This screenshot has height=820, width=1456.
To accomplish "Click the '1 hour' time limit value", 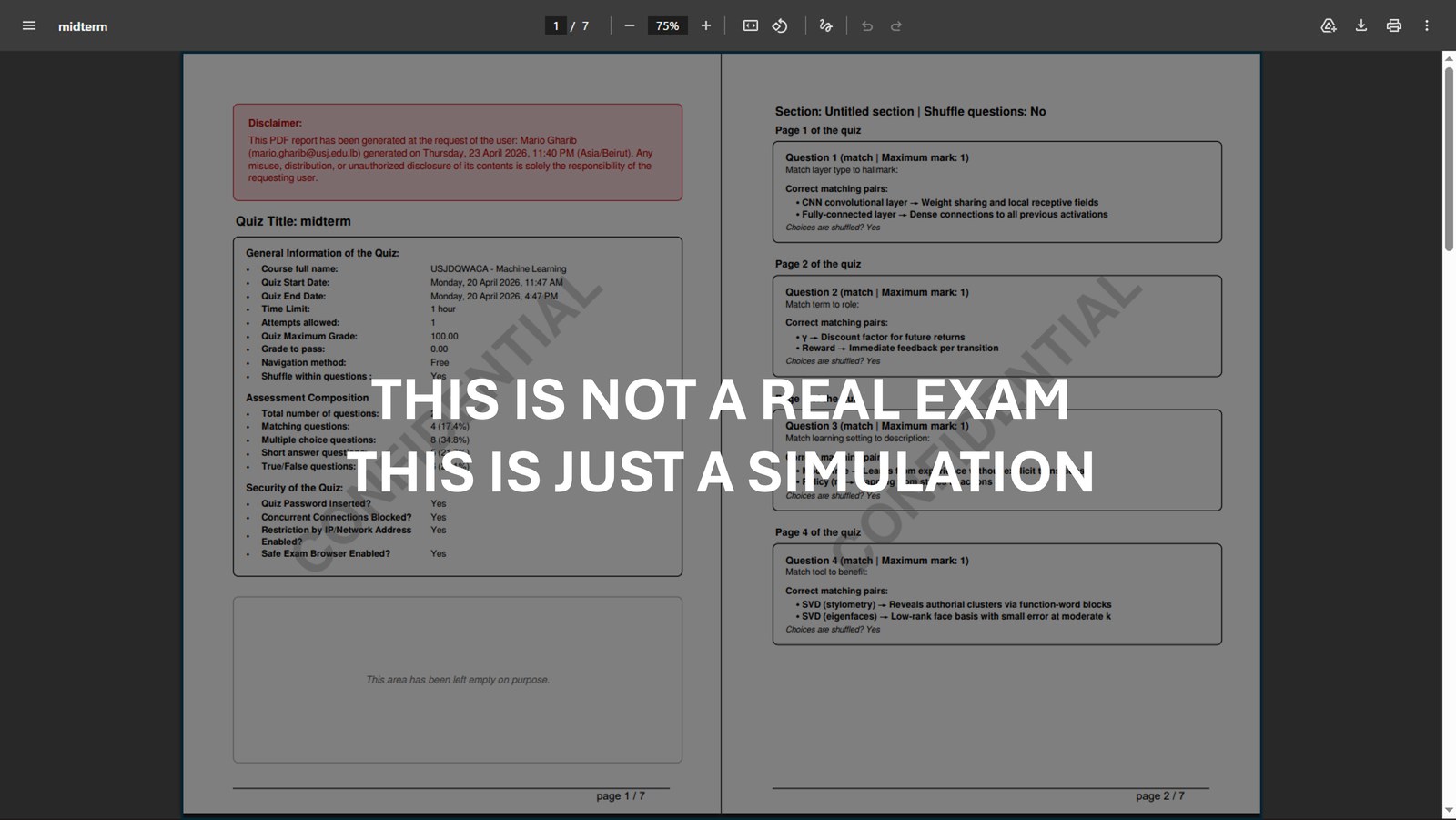I will pos(442,309).
